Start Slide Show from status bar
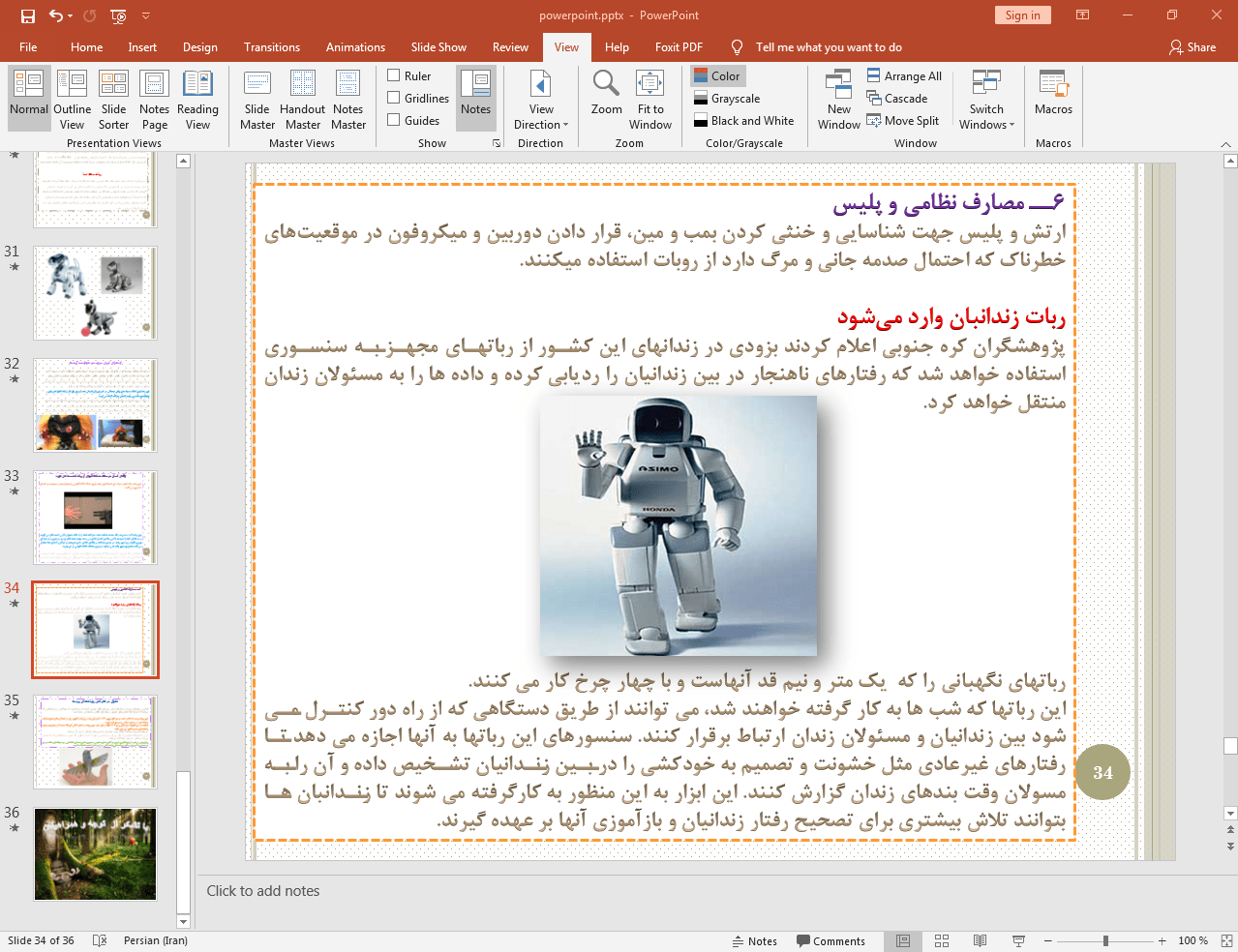 click(1018, 941)
